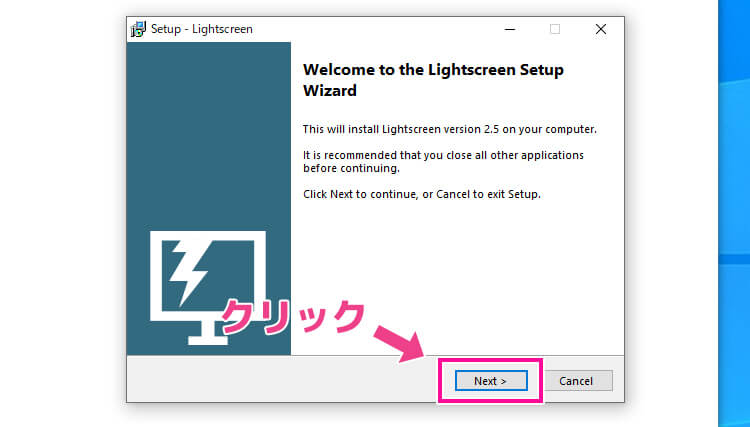Close the Lightscreen Setup window

tap(600, 29)
